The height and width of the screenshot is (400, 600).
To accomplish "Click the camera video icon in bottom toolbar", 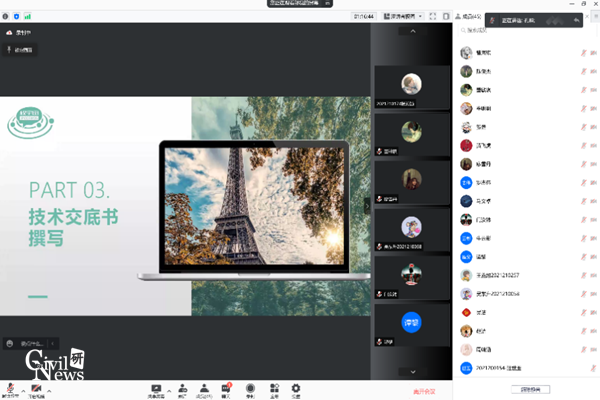I will tap(37, 387).
